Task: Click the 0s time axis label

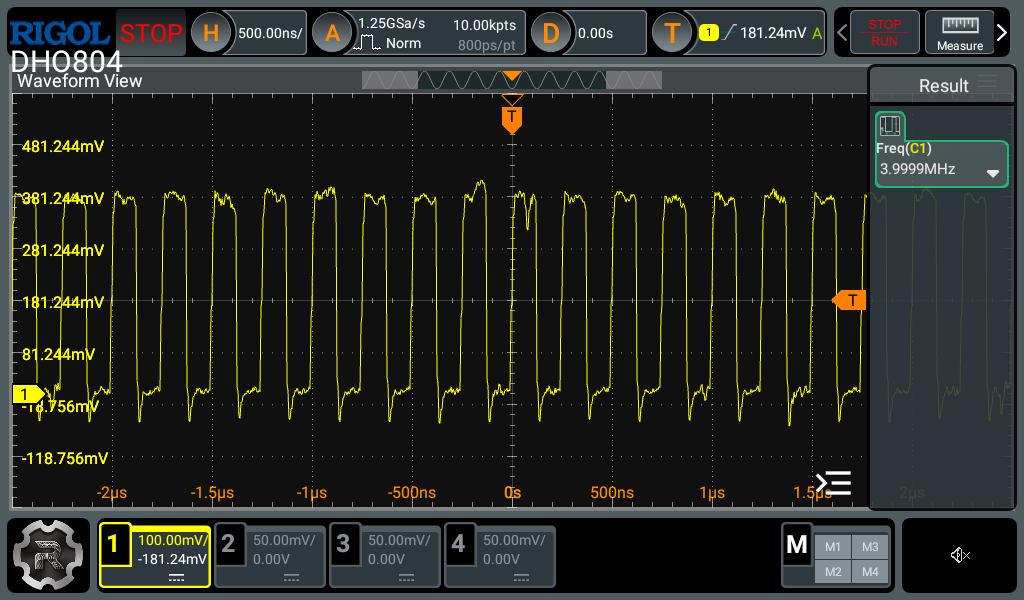Action: [513, 492]
